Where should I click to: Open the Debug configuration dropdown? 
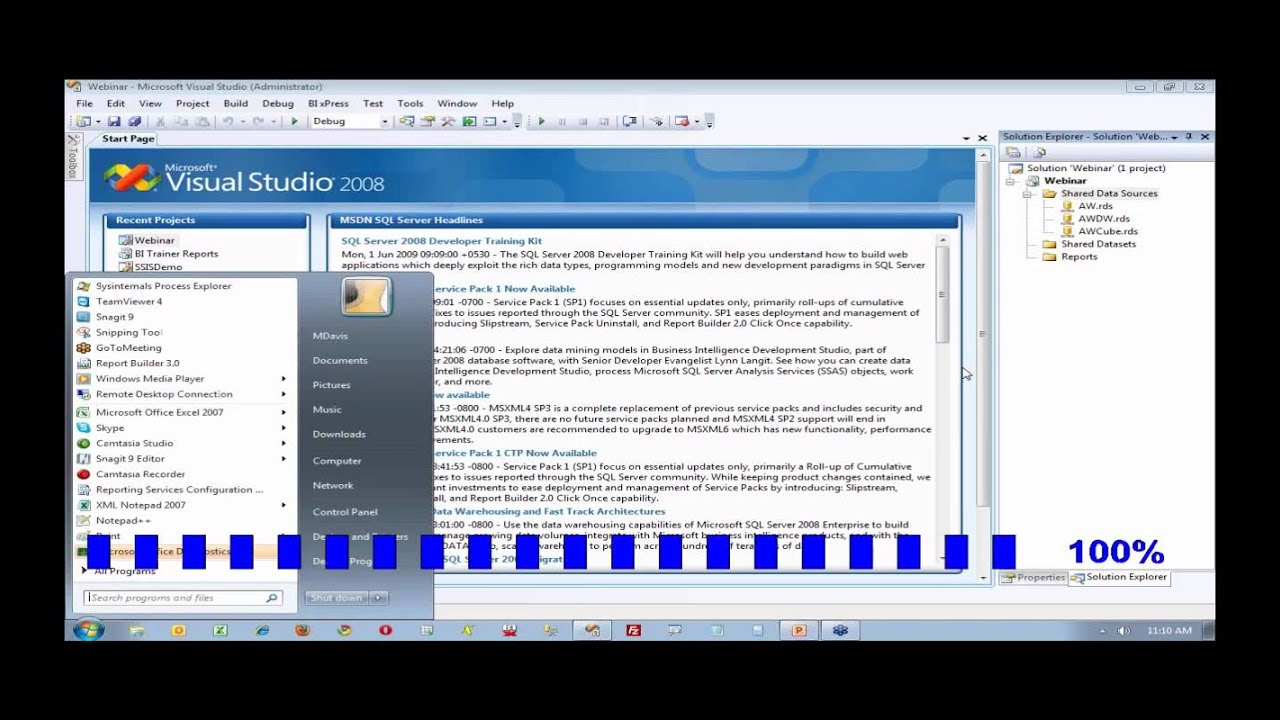point(384,121)
